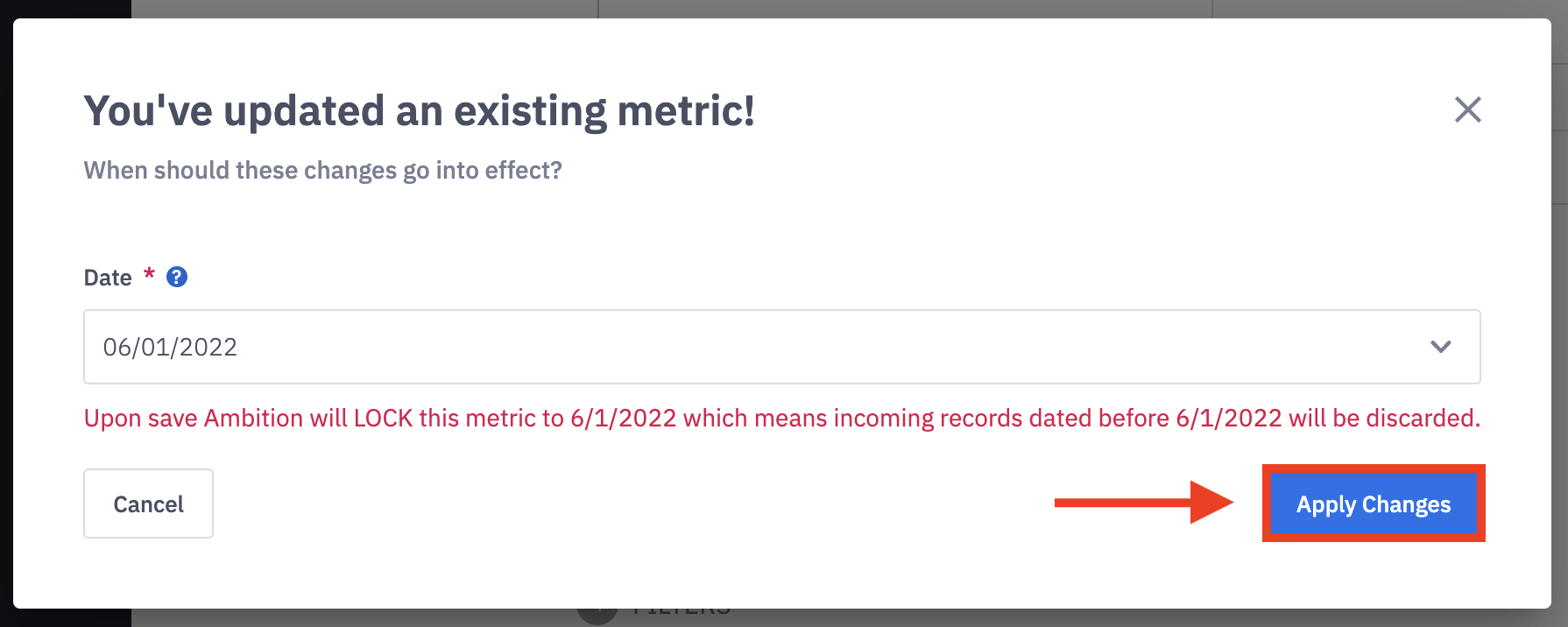Click the blue help icon beside Date
This screenshot has width=1568, height=627.
(177, 277)
